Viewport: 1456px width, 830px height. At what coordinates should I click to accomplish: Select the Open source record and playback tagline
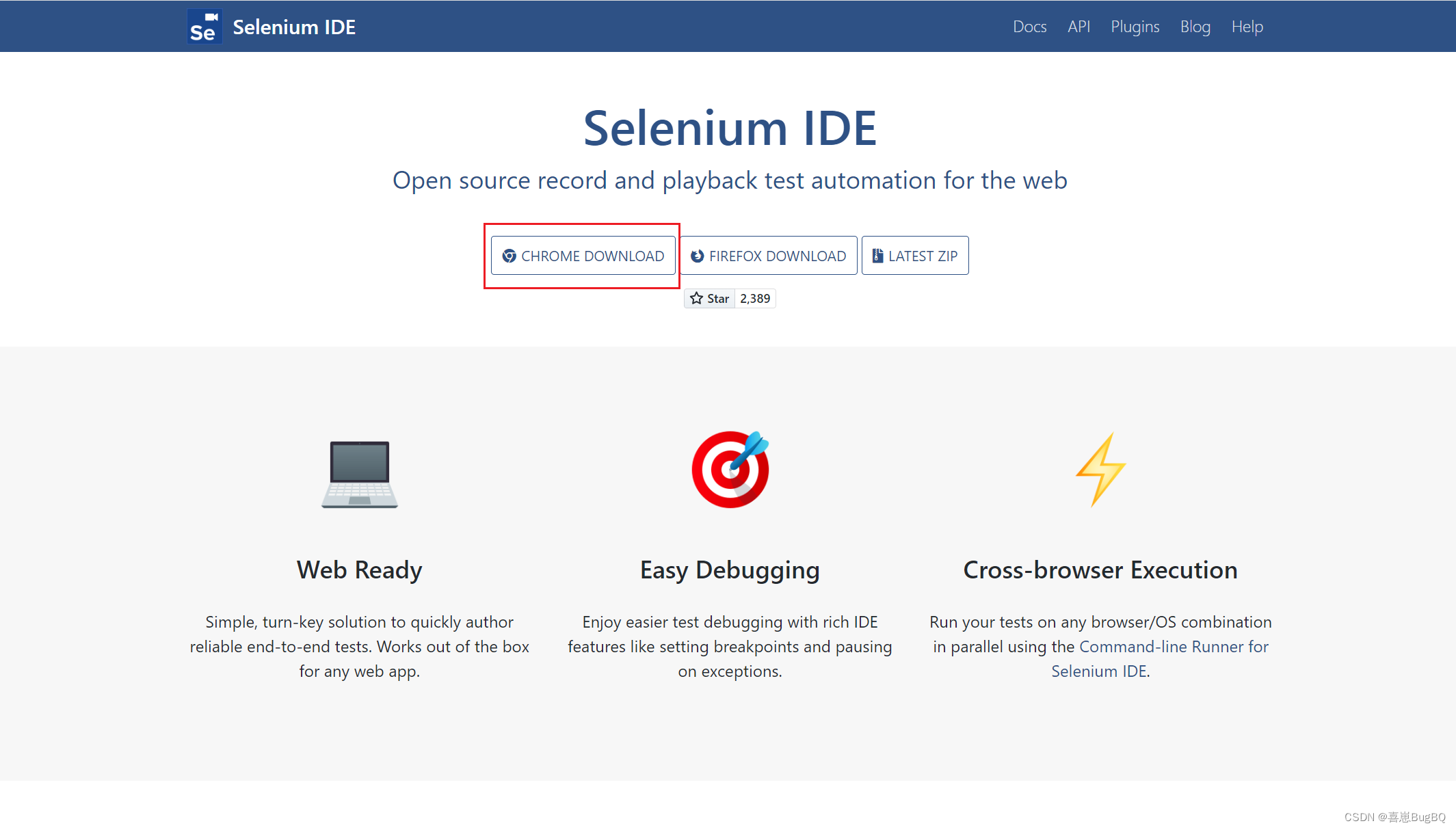730,180
